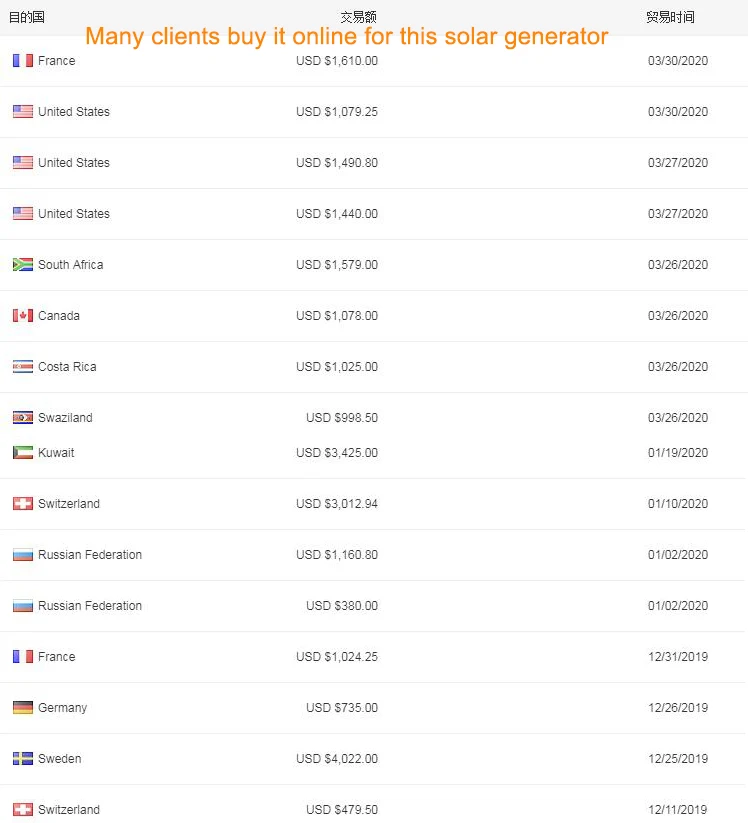Click United States flag in the $1,079.25 row
The image size is (748, 823).
[x=23, y=112]
